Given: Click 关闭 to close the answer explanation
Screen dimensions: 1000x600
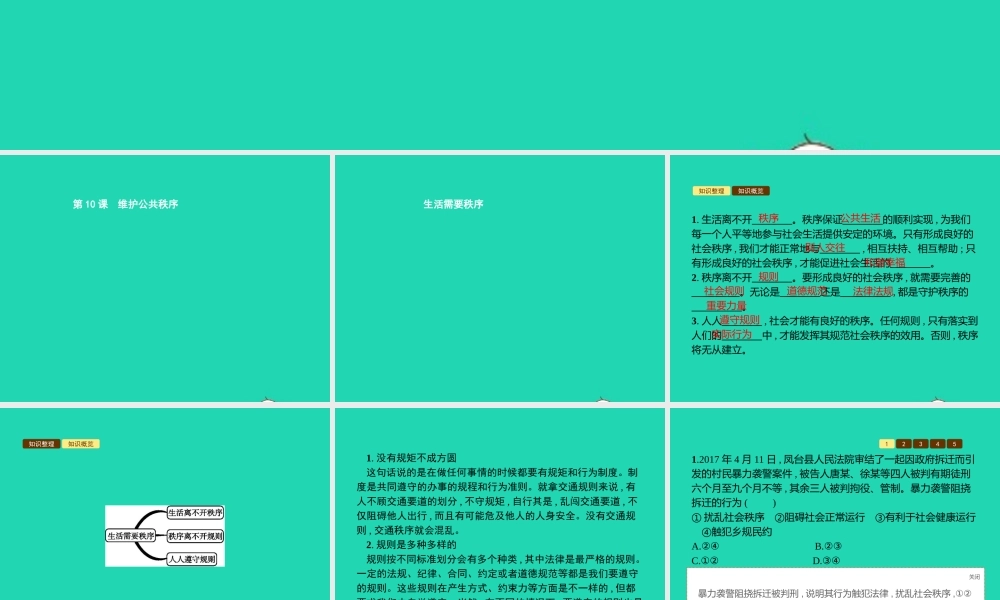Looking at the screenshot, I should pos(974,576).
